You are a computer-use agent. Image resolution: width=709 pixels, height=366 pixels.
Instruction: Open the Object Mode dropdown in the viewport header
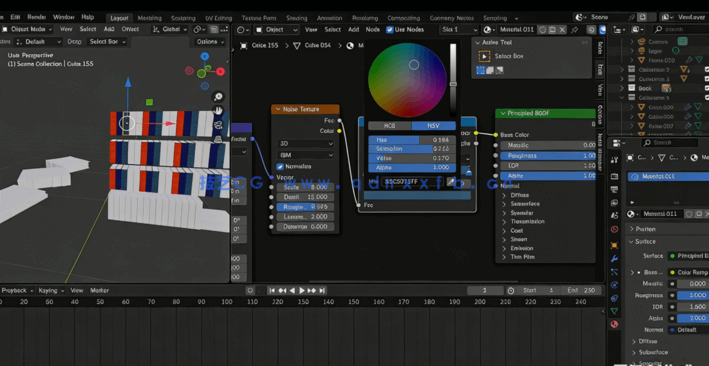[x=27, y=29]
